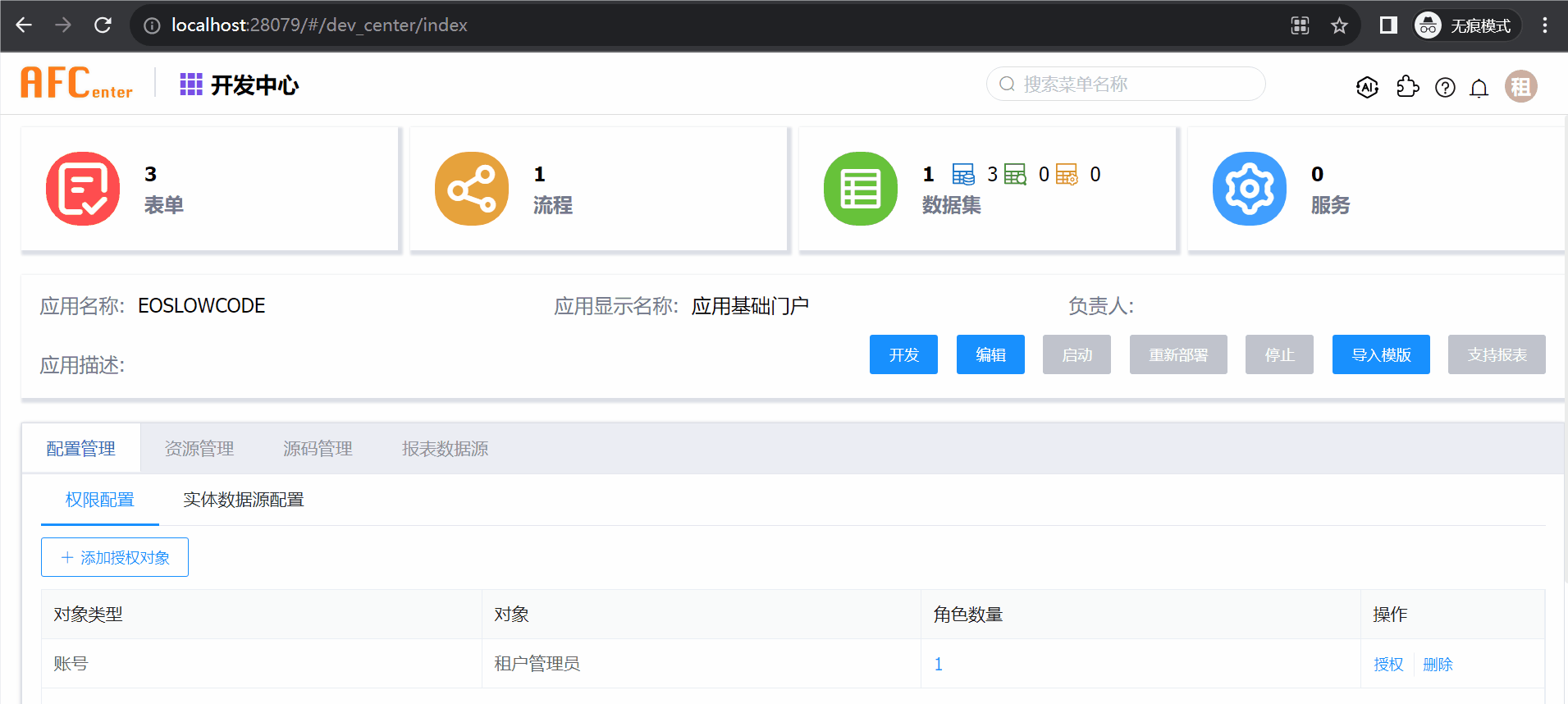Open the puzzle-piece plugin icon
Screen dimensions: 1568x704
pyautogui.click(x=1407, y=87)
